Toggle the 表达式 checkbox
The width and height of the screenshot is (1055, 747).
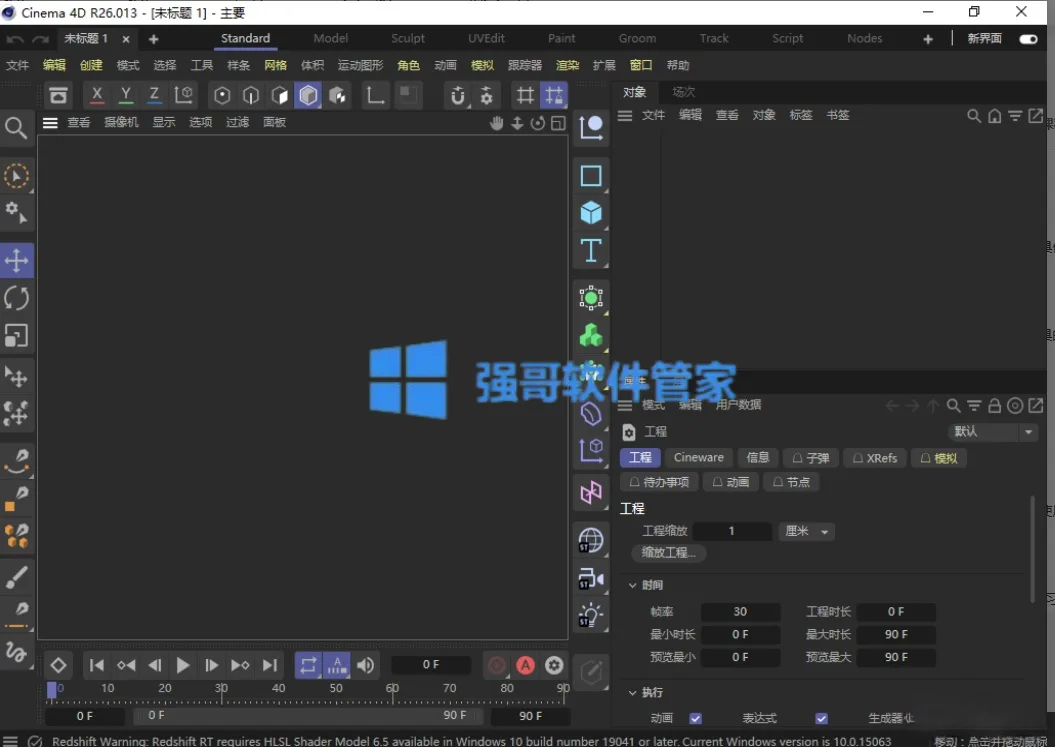tap(822, 719)
